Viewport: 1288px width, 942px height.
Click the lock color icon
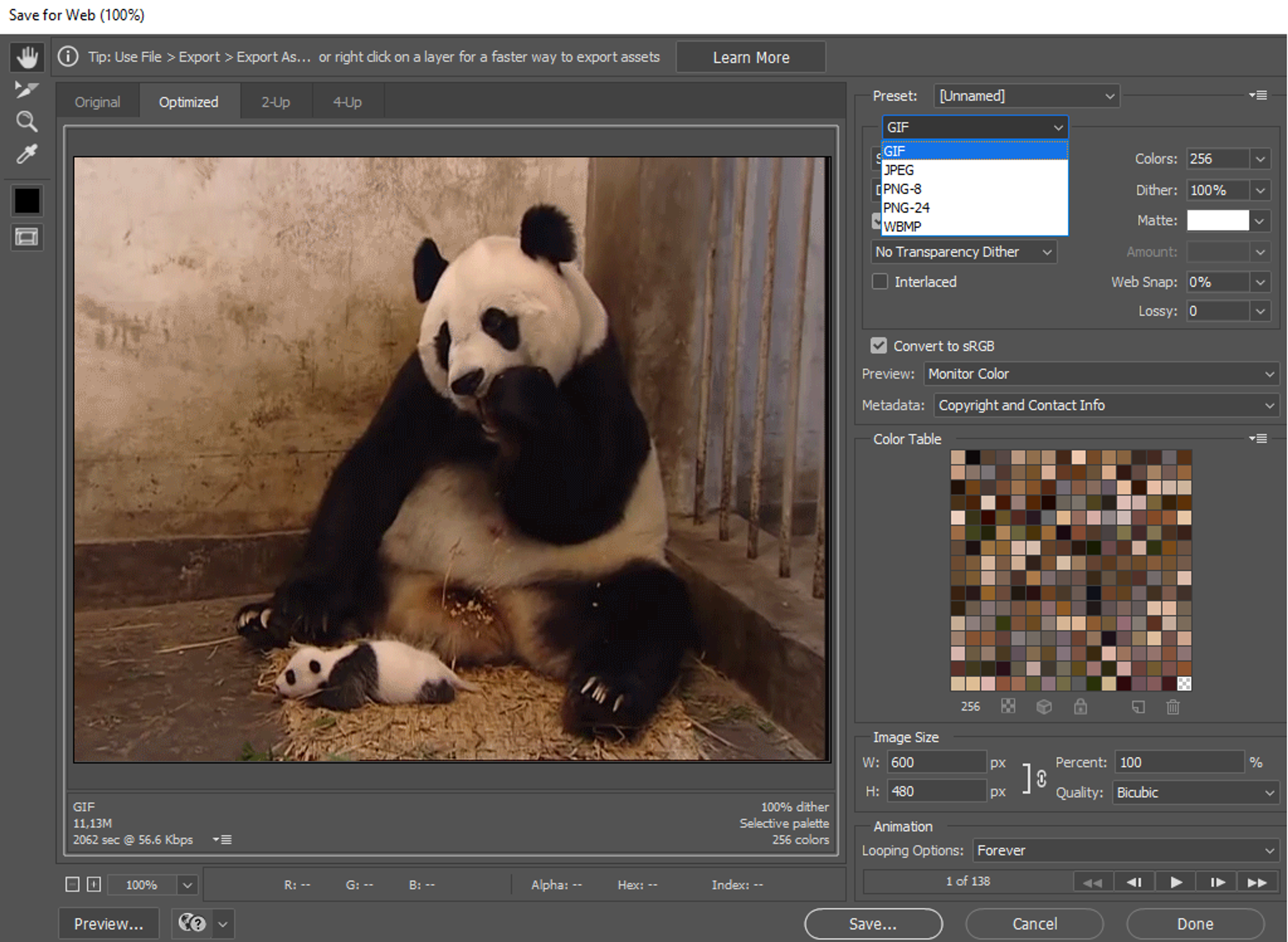point(1080,707)
